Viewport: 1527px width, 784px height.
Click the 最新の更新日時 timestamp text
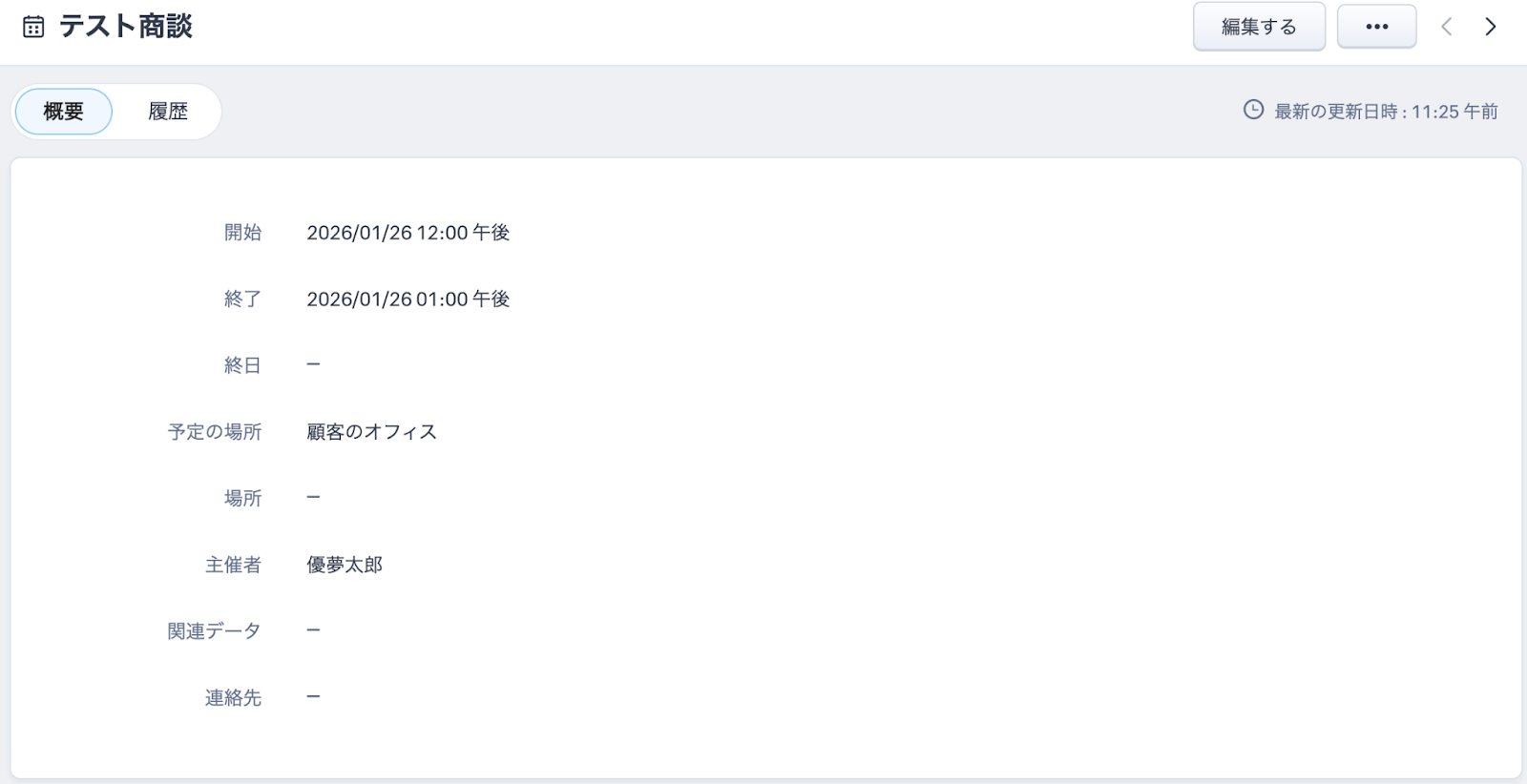(1386, 112)
